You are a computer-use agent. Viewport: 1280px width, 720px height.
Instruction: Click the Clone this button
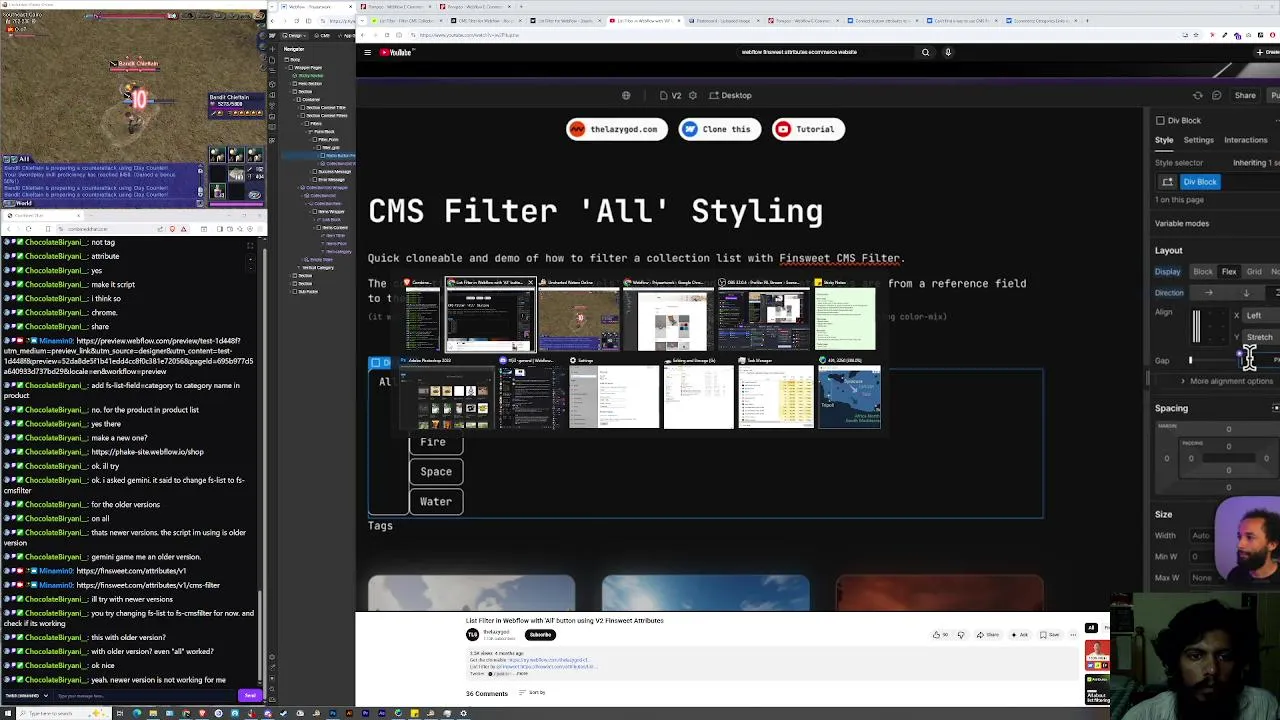pos(719,129)
